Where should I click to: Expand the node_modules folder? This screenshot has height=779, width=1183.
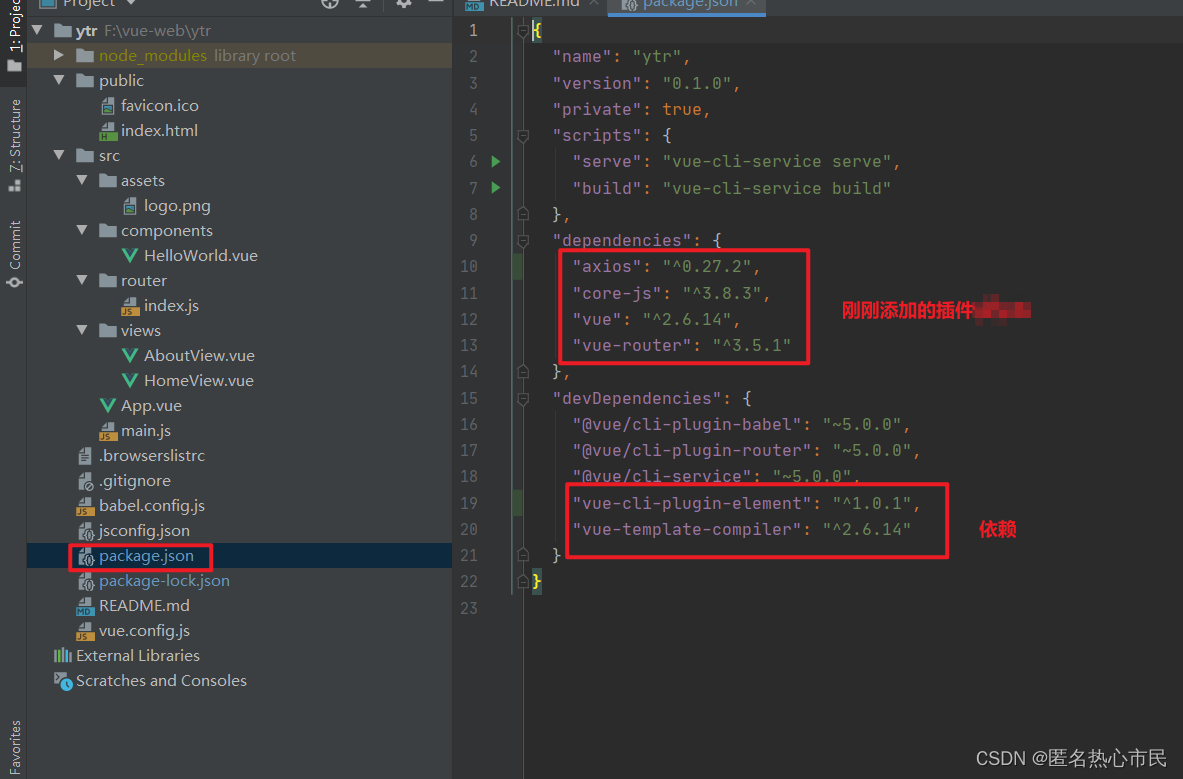click(x=59, y=55)
